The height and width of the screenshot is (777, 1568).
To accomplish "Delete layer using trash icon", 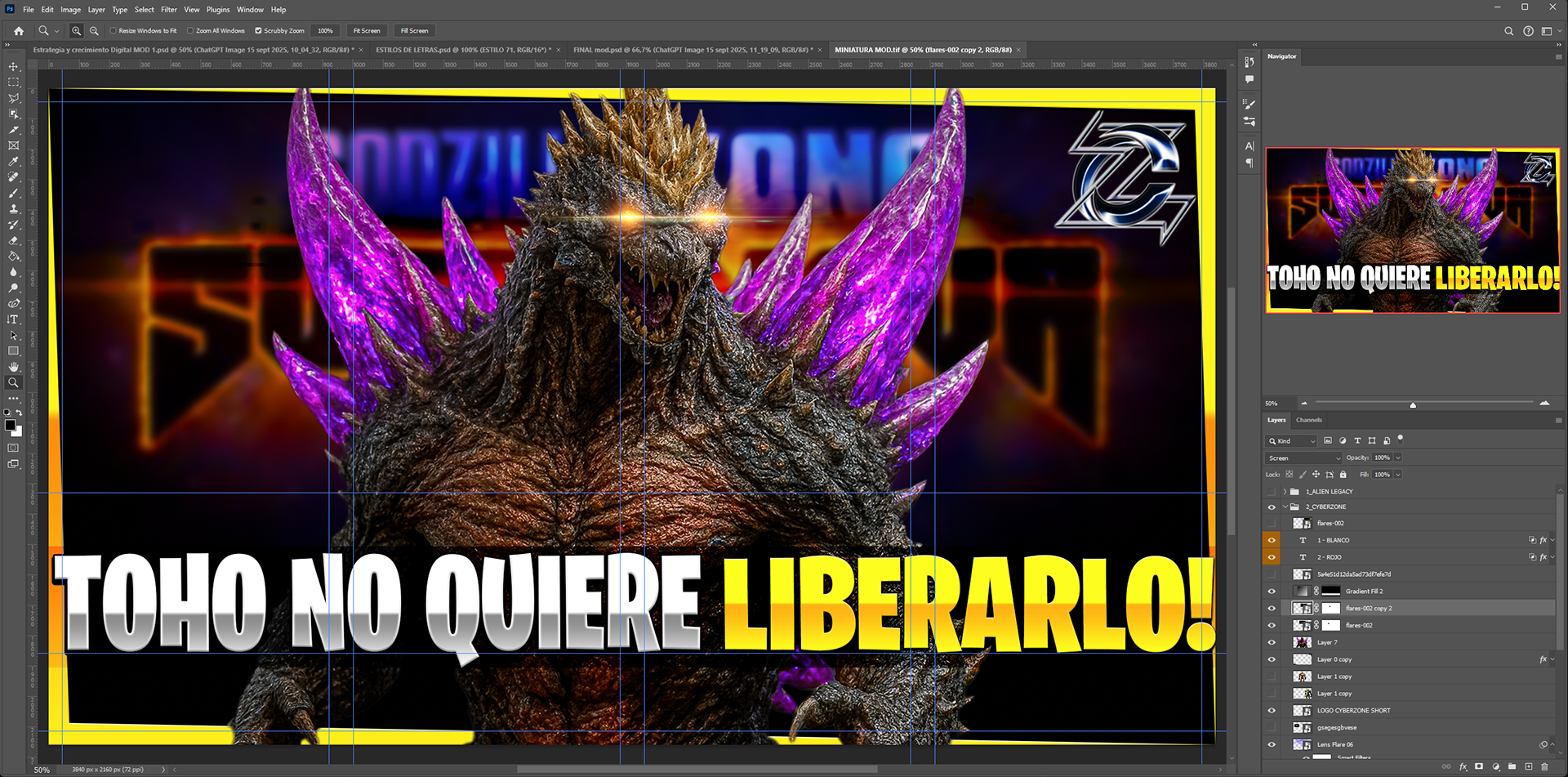I will pyautogui.click(x=1544, y=766).
